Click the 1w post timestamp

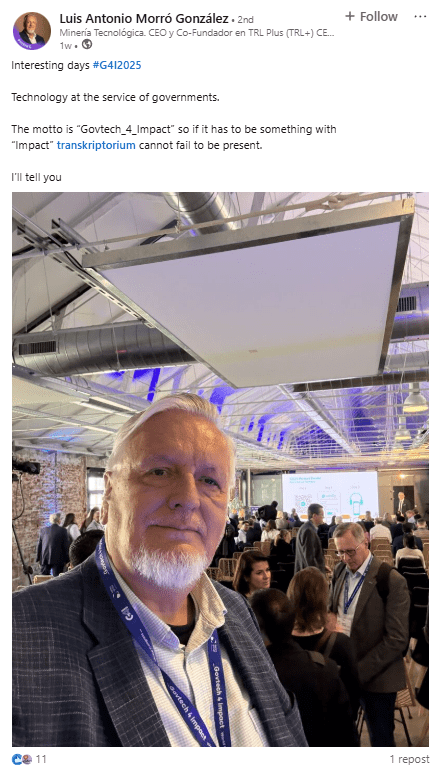click(x=65, y=45)
